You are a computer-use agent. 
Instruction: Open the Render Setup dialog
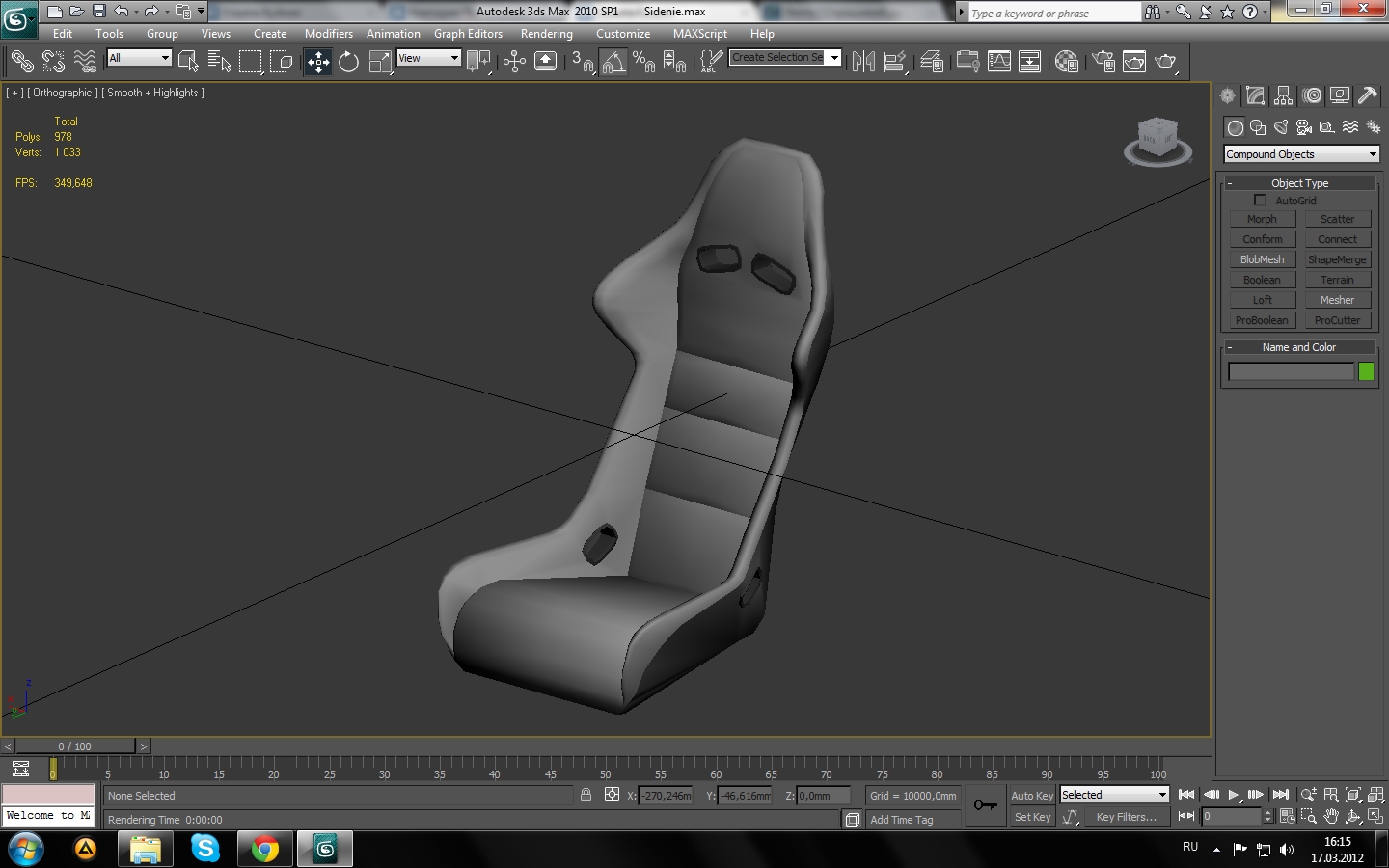[x=1103, y=63]
